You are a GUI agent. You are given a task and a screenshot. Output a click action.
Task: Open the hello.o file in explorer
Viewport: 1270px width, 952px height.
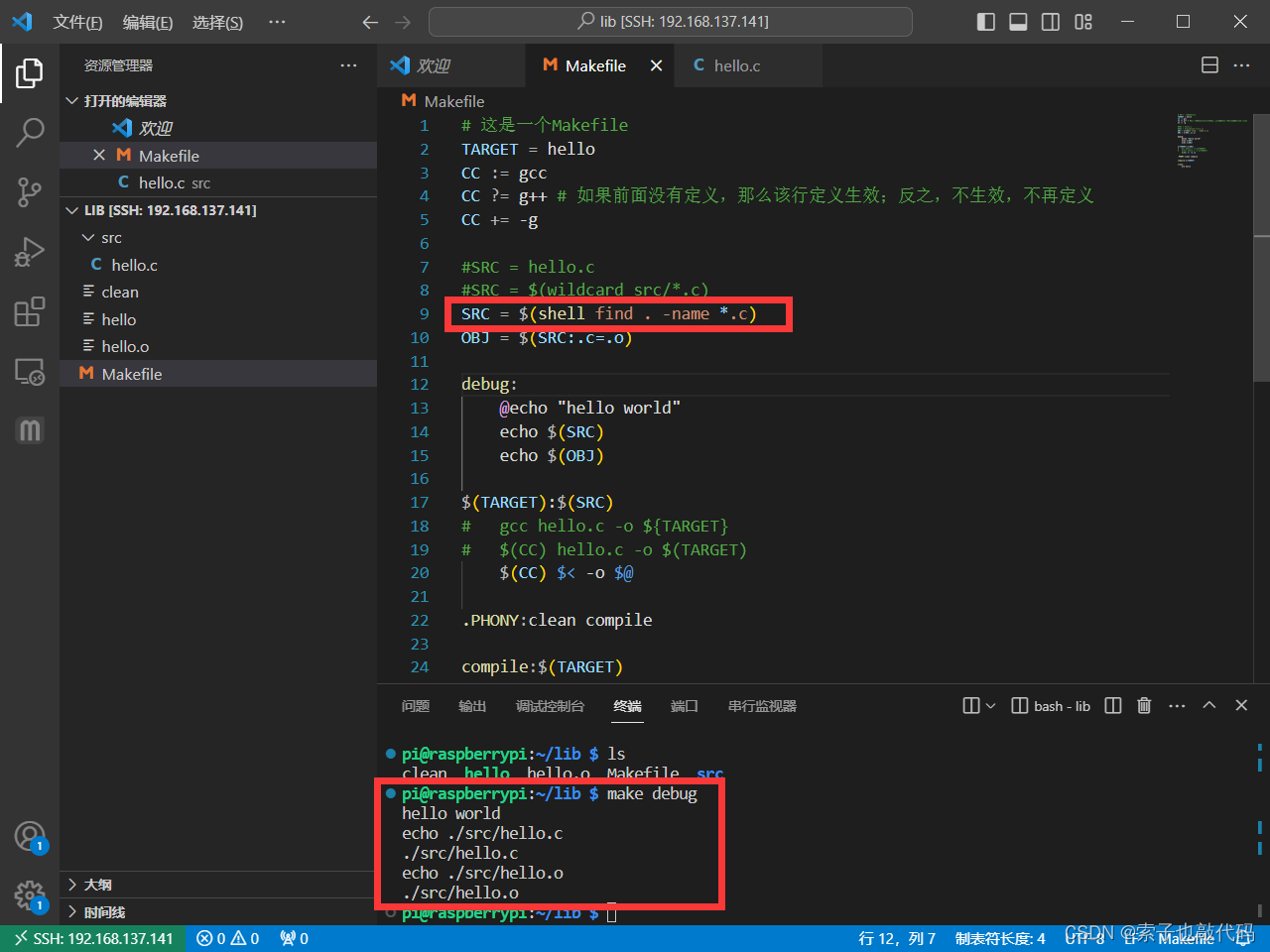[x=217, y=347]
